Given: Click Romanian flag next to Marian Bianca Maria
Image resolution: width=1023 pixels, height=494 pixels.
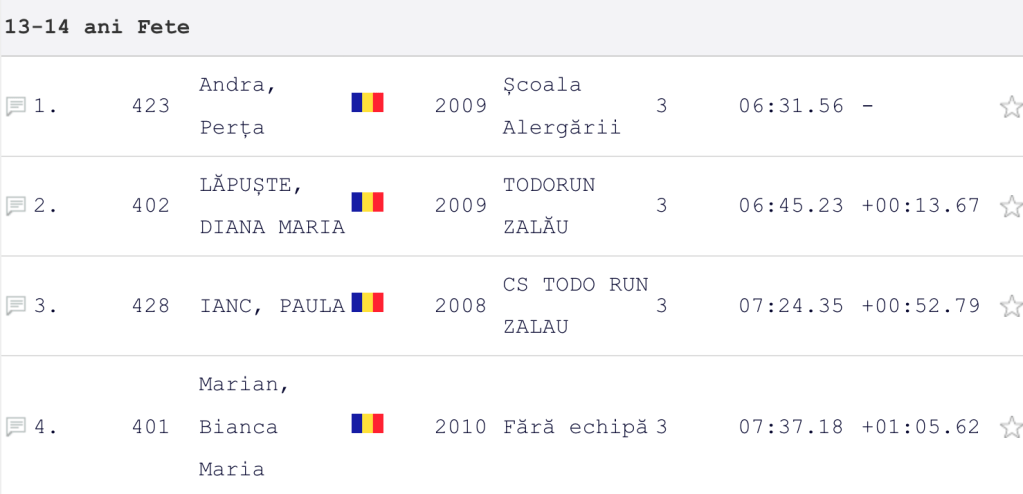Looking at the screenshot, I should pyautogui.click(x=367, y=423).
